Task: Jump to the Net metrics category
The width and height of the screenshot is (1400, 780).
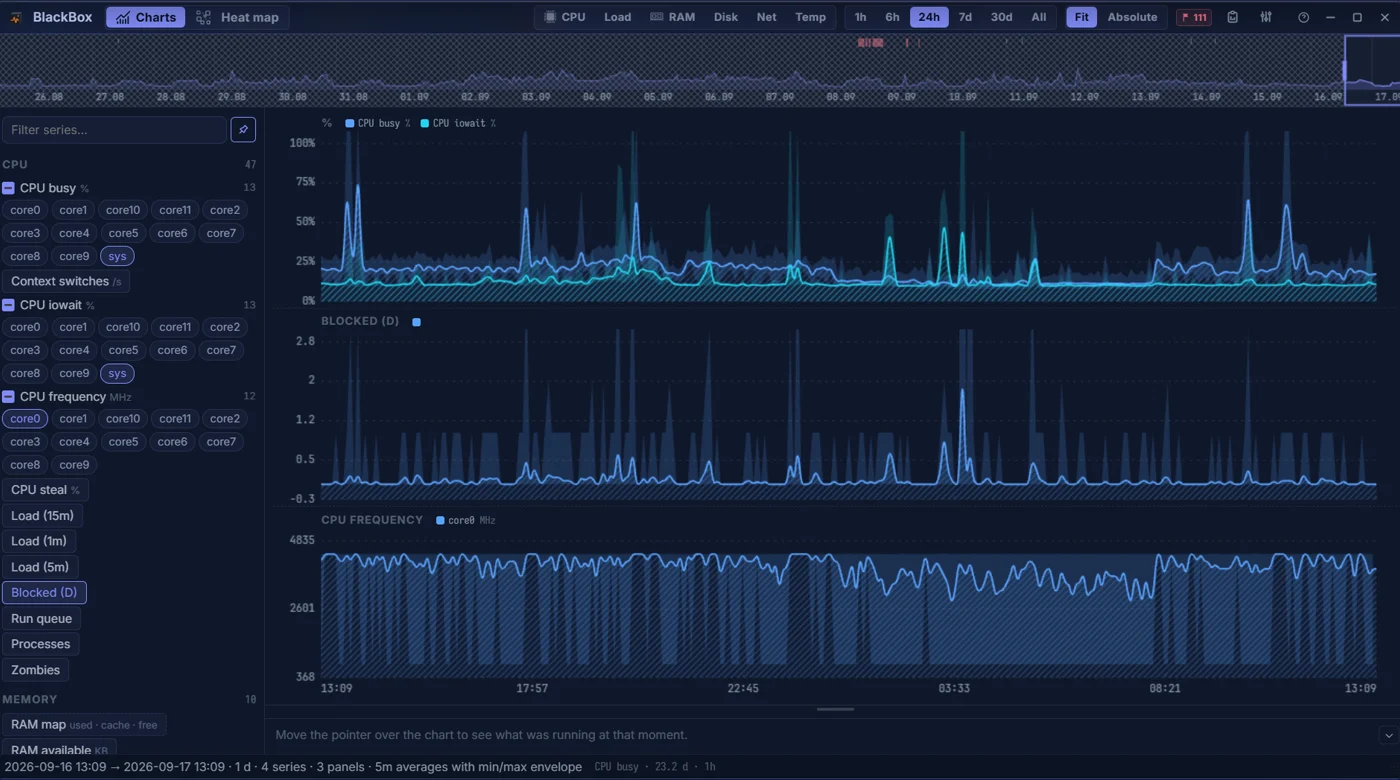Action: point(766,17)
